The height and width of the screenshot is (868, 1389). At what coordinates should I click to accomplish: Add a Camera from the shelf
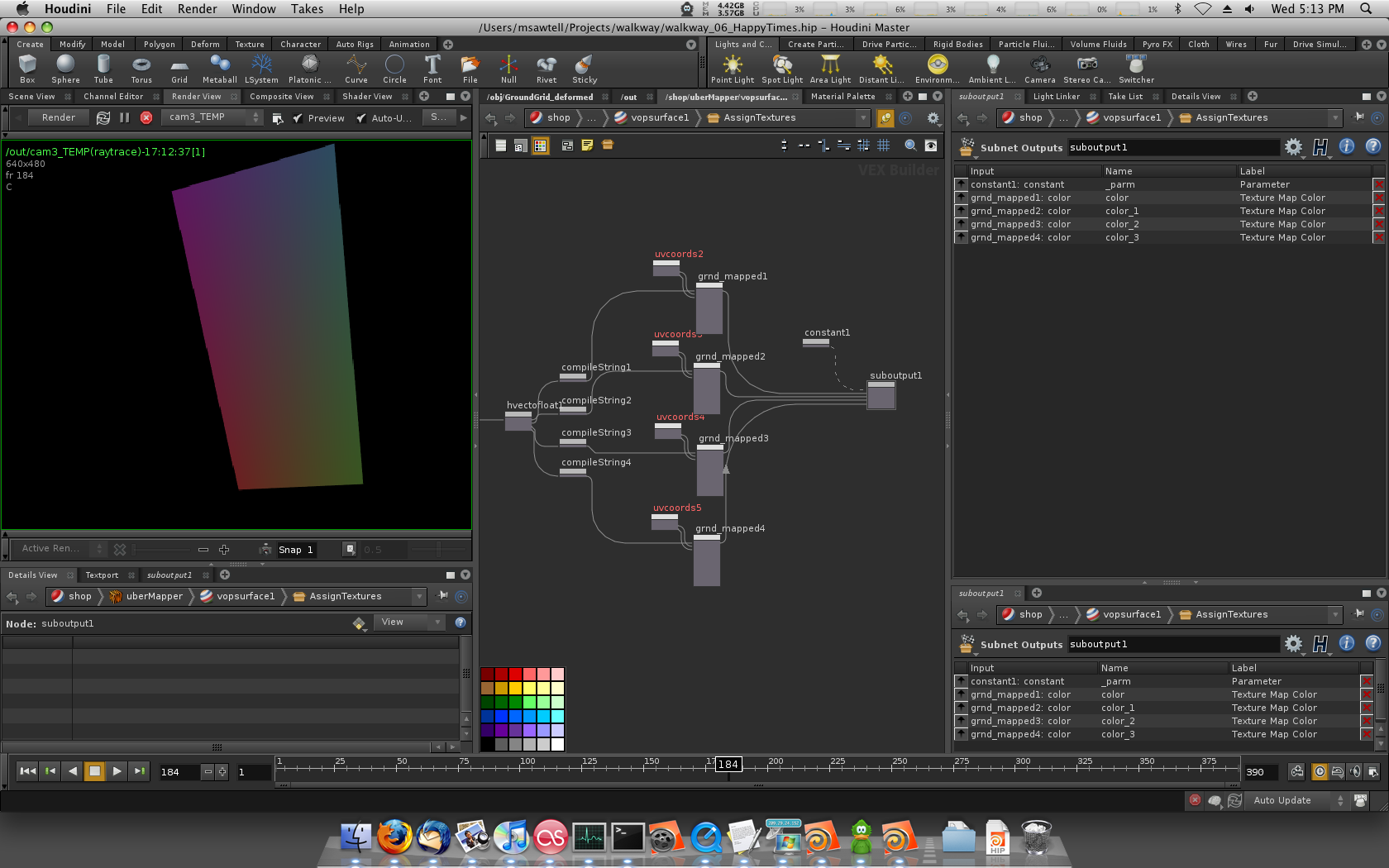(1040, 69)
